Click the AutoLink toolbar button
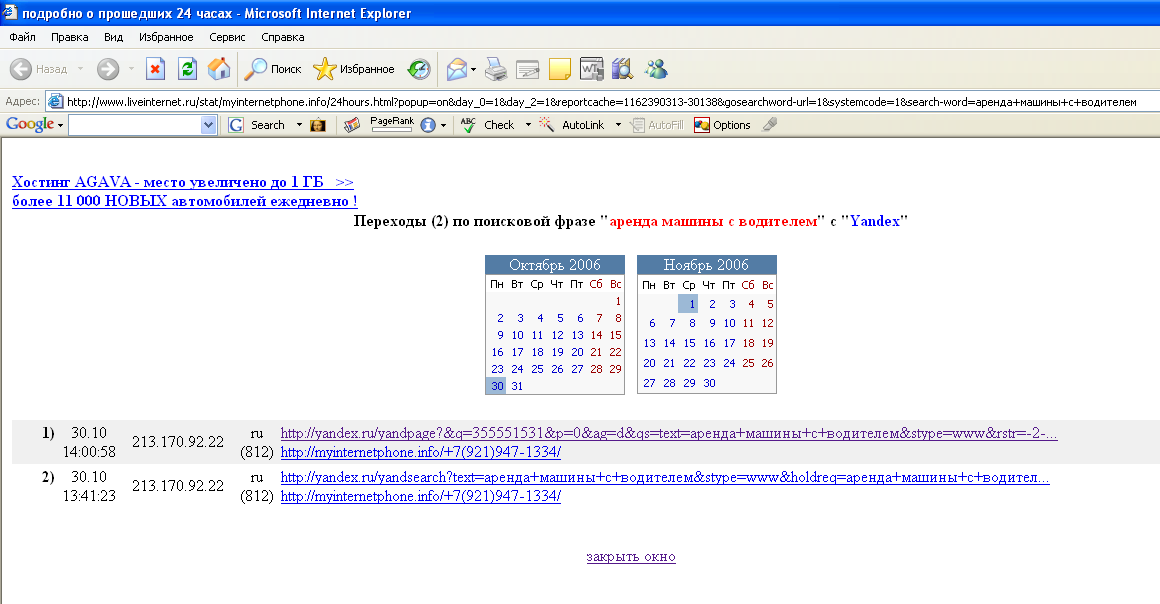This screenshot has width=1160, height=604. (x=572, y=125)
